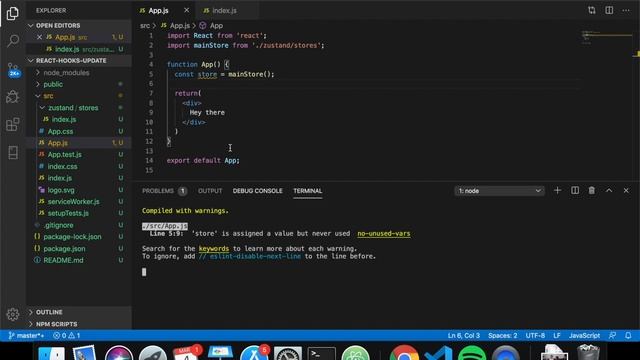Maximize the panel with the up chevron
This screenshot has width=640, height=360.
pos(609,191)
